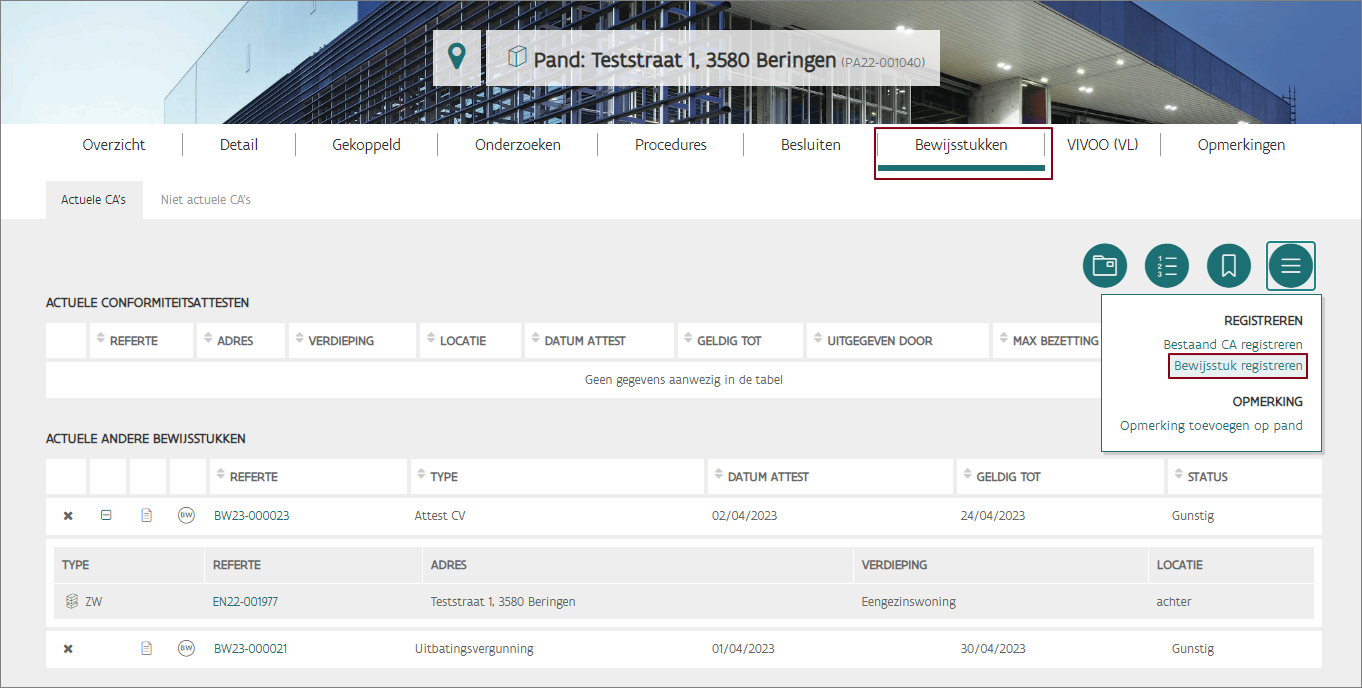Delete BW23-000023 using its X icon
This screenshot has width=1362, height=688.
coord(68,516)
